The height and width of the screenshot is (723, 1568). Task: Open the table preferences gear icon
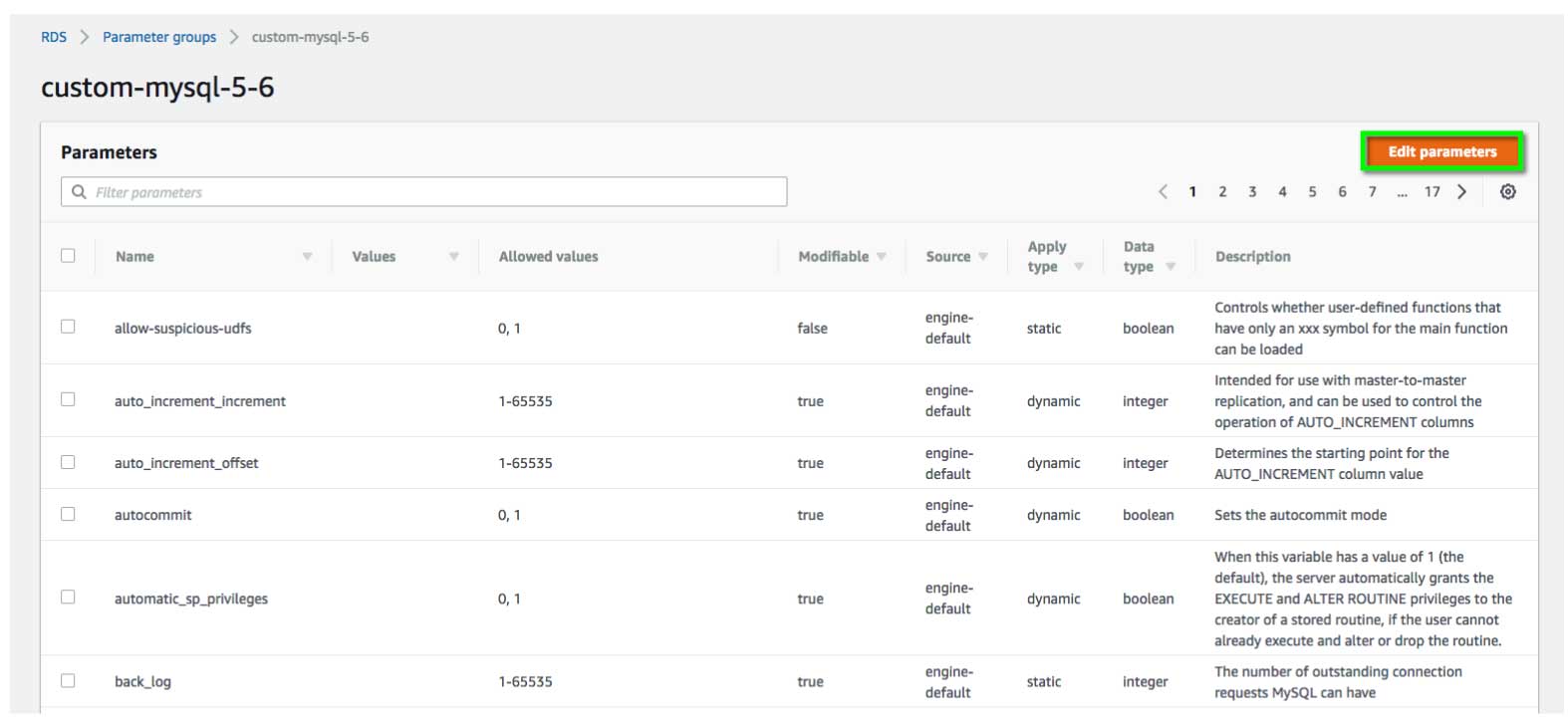pyautogui.click(x=1507, y=192)
